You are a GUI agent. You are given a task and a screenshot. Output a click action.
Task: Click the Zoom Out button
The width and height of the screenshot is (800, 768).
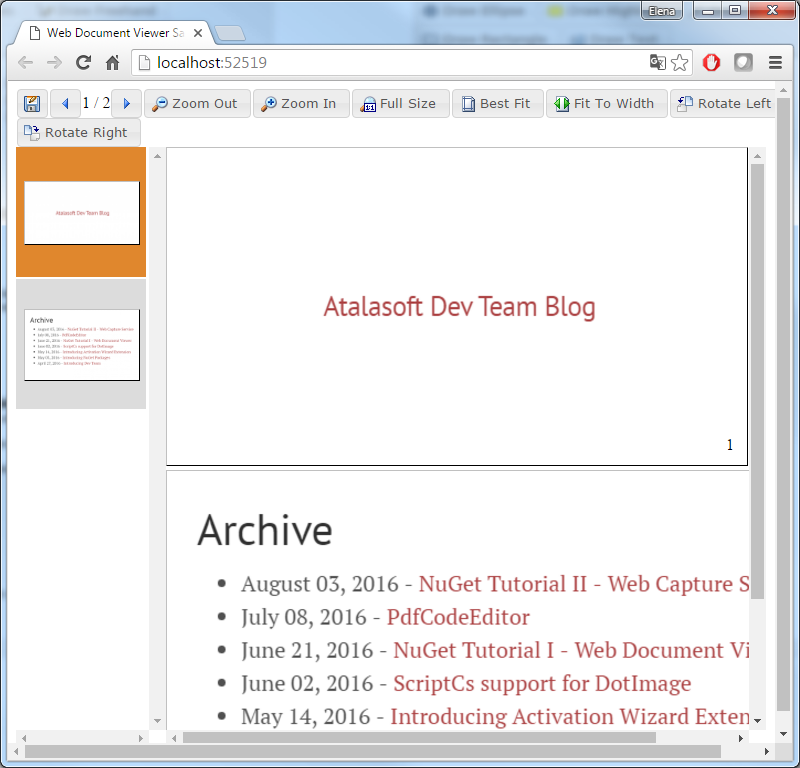click(x=197, y=104)
